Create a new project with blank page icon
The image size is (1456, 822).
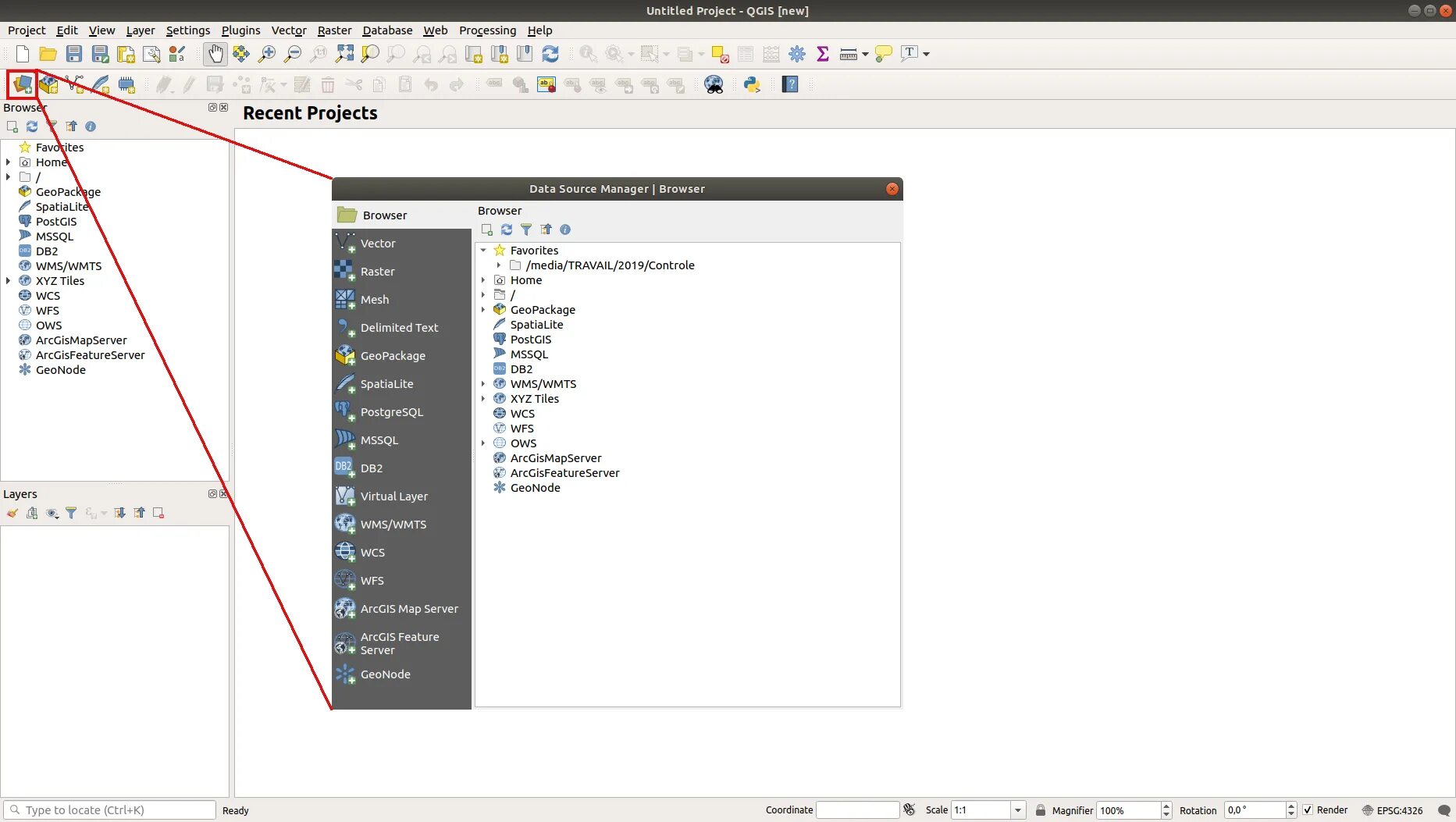tap(23, 54)
